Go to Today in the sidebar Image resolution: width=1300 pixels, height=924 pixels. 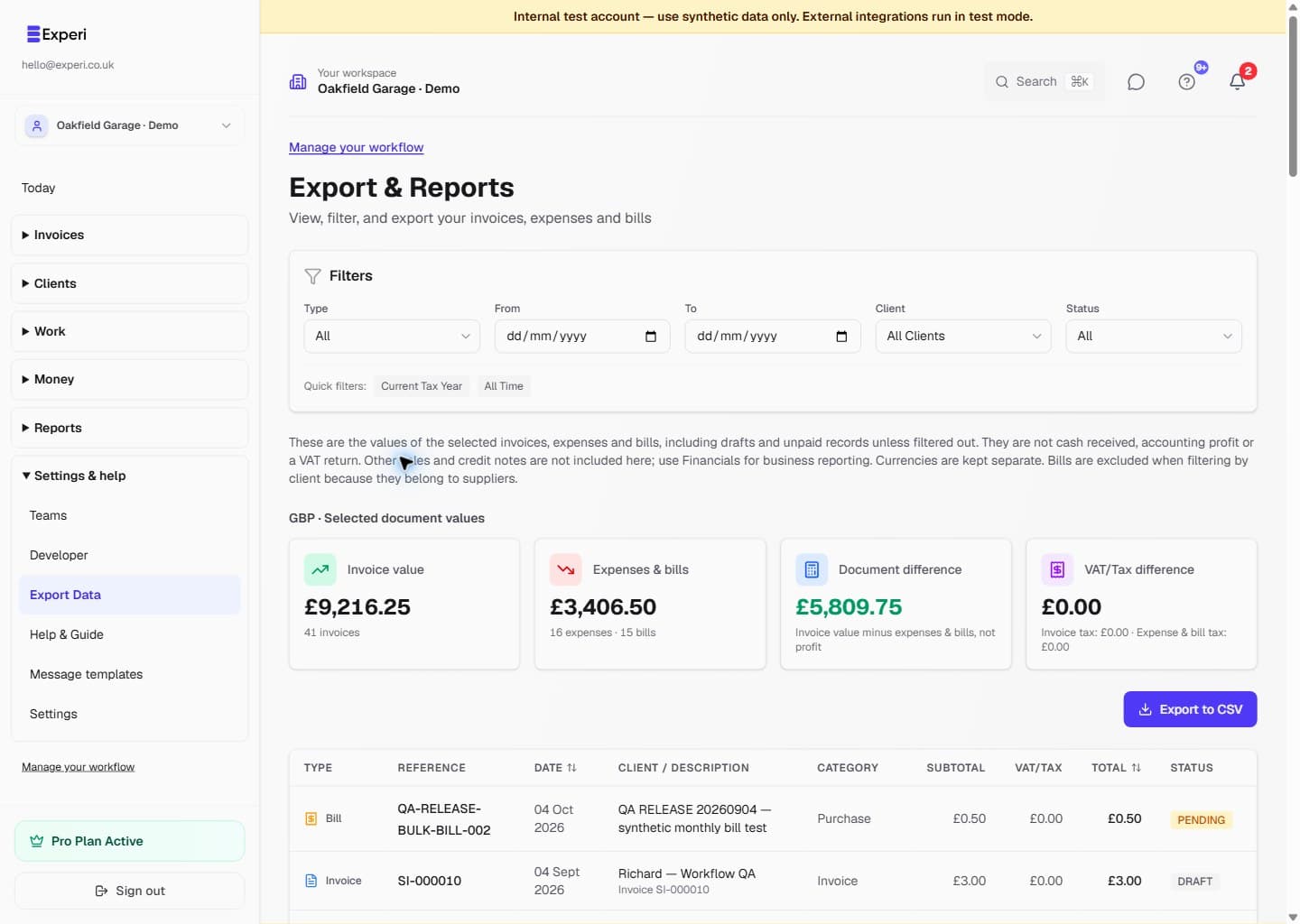(39, 188)
